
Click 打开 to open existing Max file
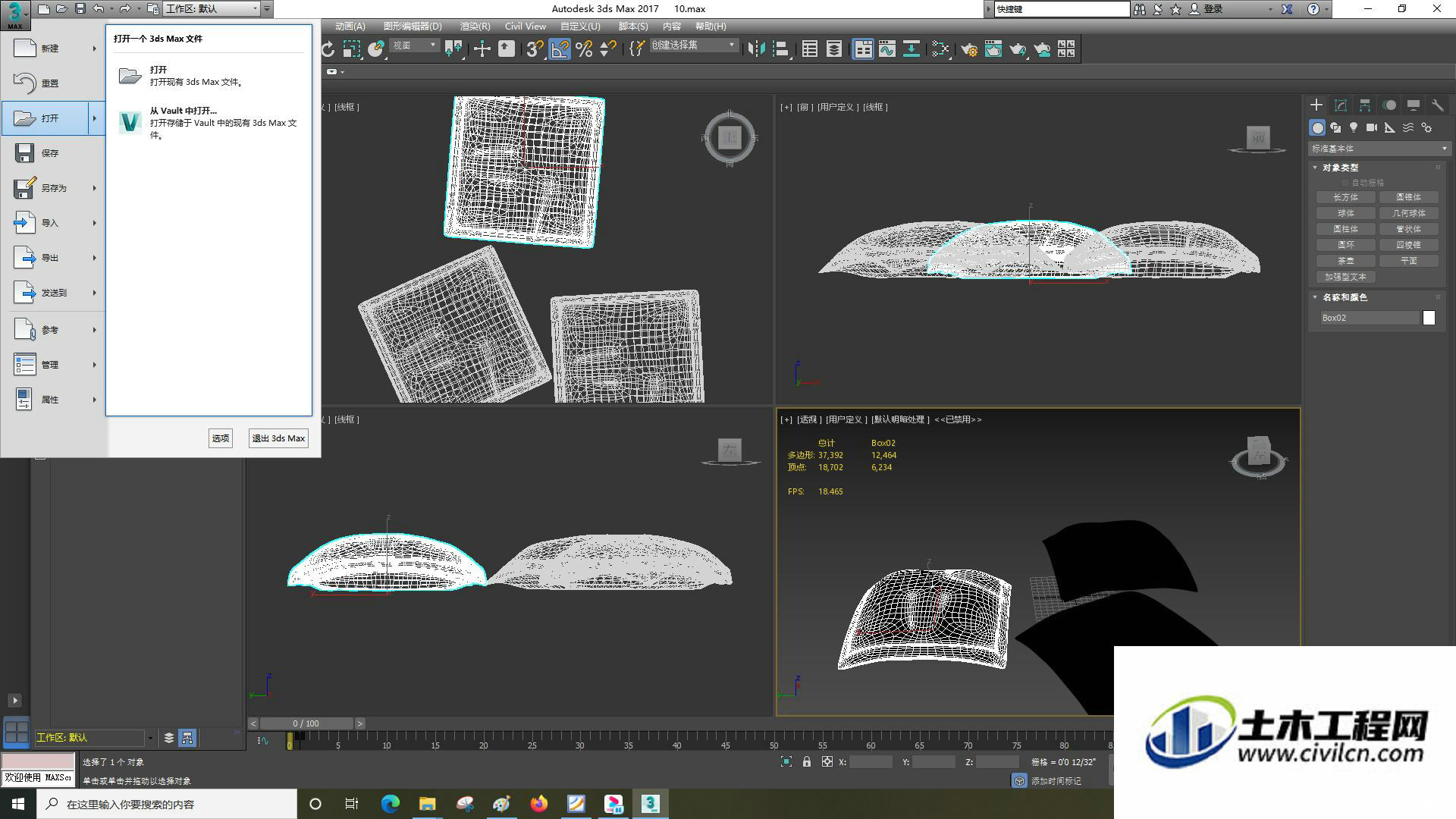(x=208, y=76)
